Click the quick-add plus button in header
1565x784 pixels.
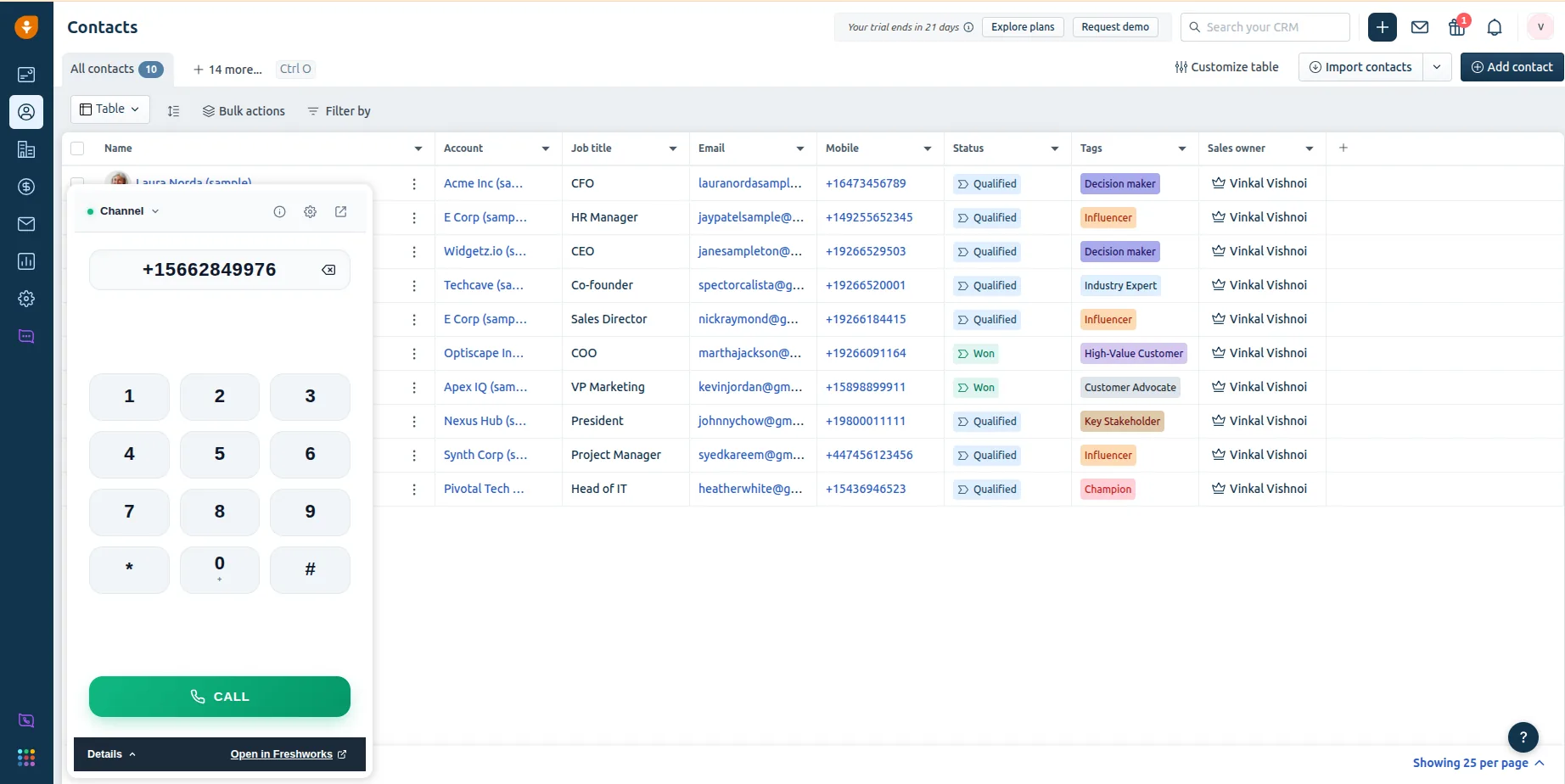pos(1383,27)
